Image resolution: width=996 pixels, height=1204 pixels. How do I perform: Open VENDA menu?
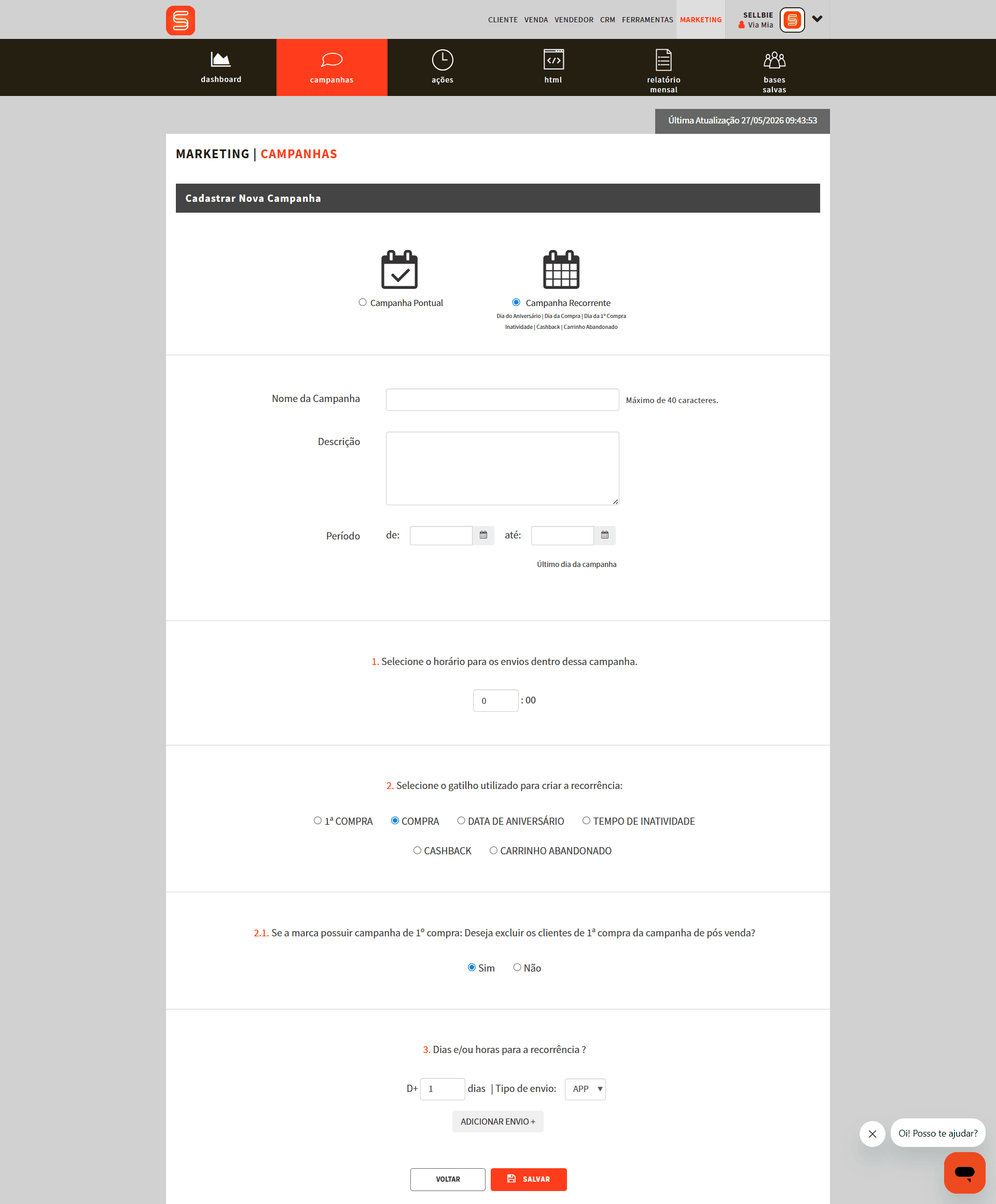pos(535,20)
